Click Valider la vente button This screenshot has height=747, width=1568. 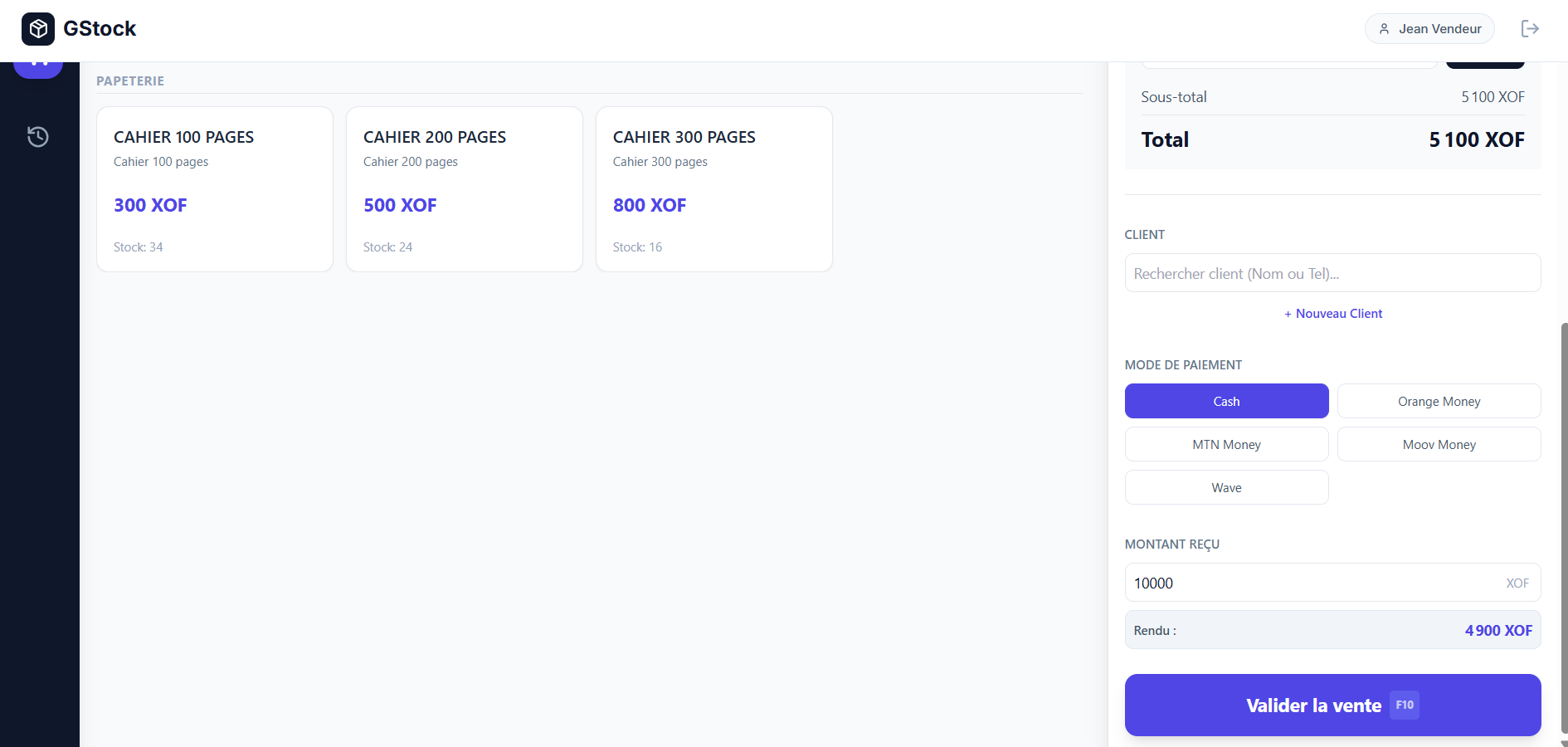(x=1332, y=705)
